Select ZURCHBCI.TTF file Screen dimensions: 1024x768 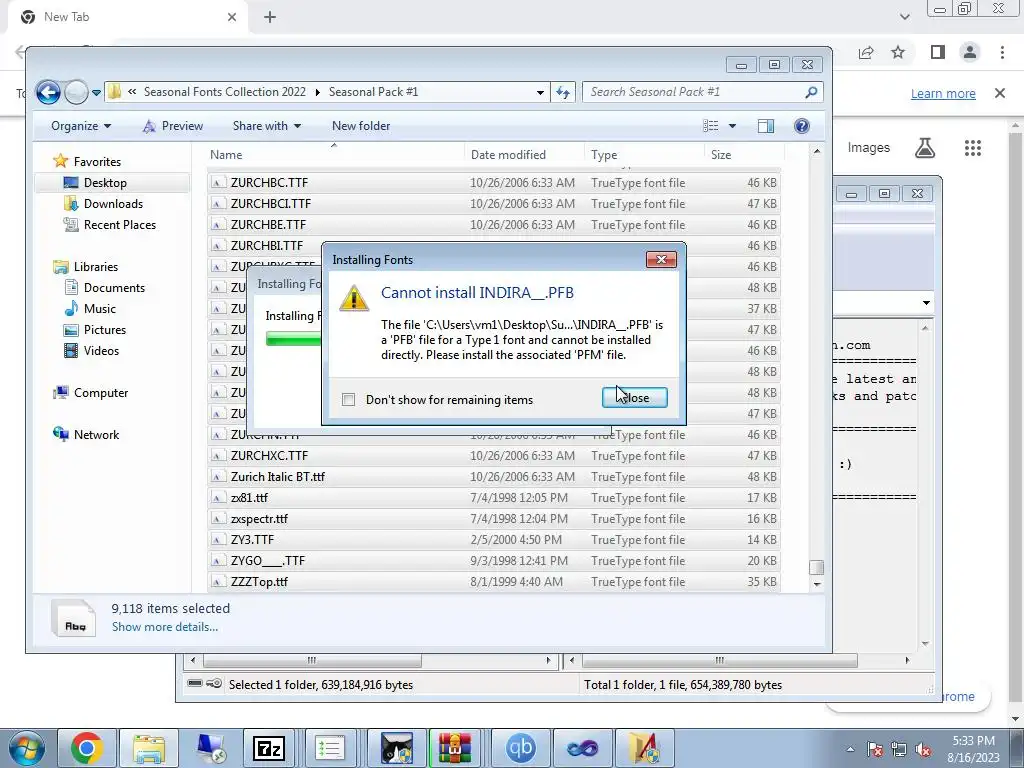coord(494,204)
